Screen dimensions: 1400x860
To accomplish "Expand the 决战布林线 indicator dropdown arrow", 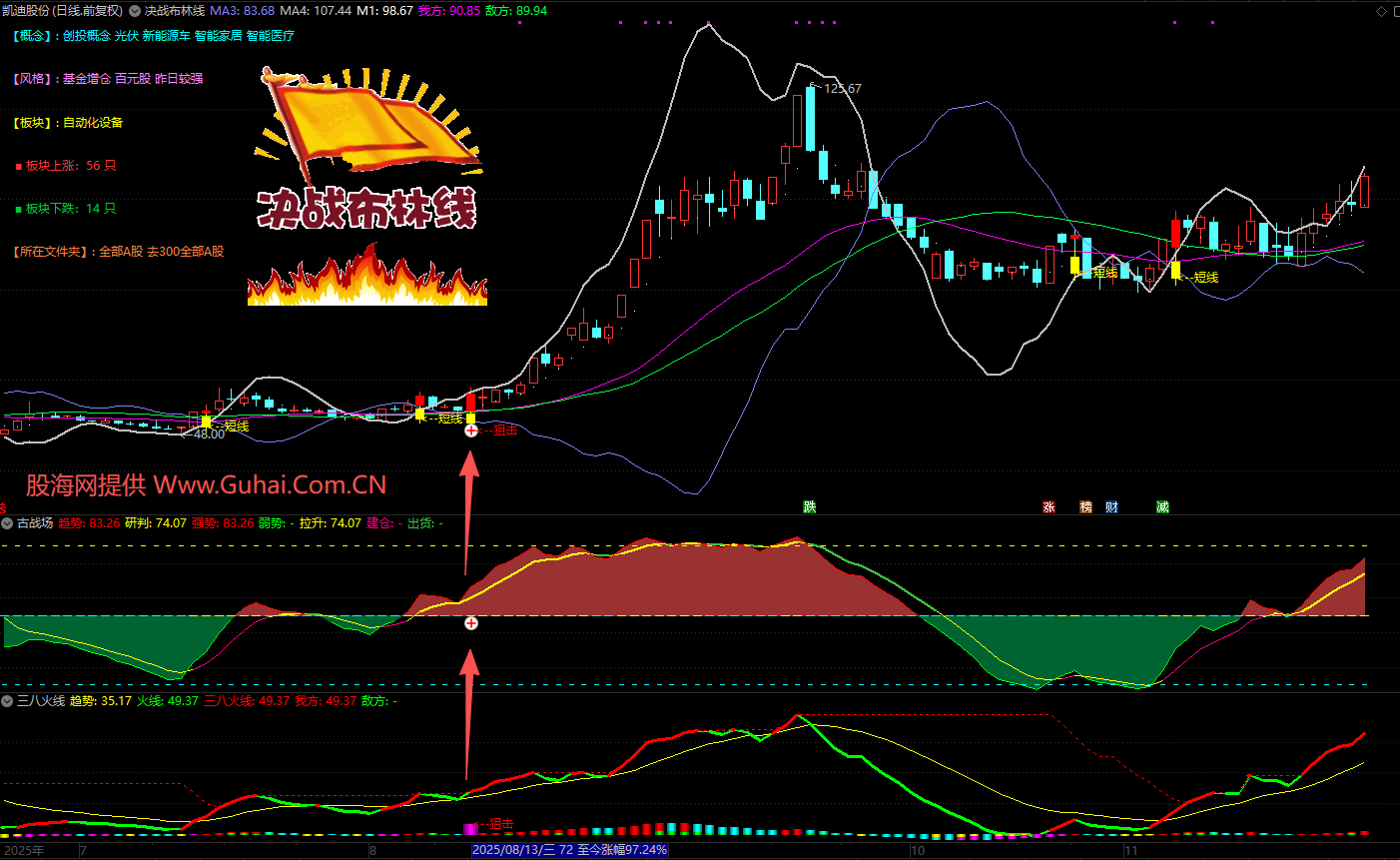I will 135,11.
